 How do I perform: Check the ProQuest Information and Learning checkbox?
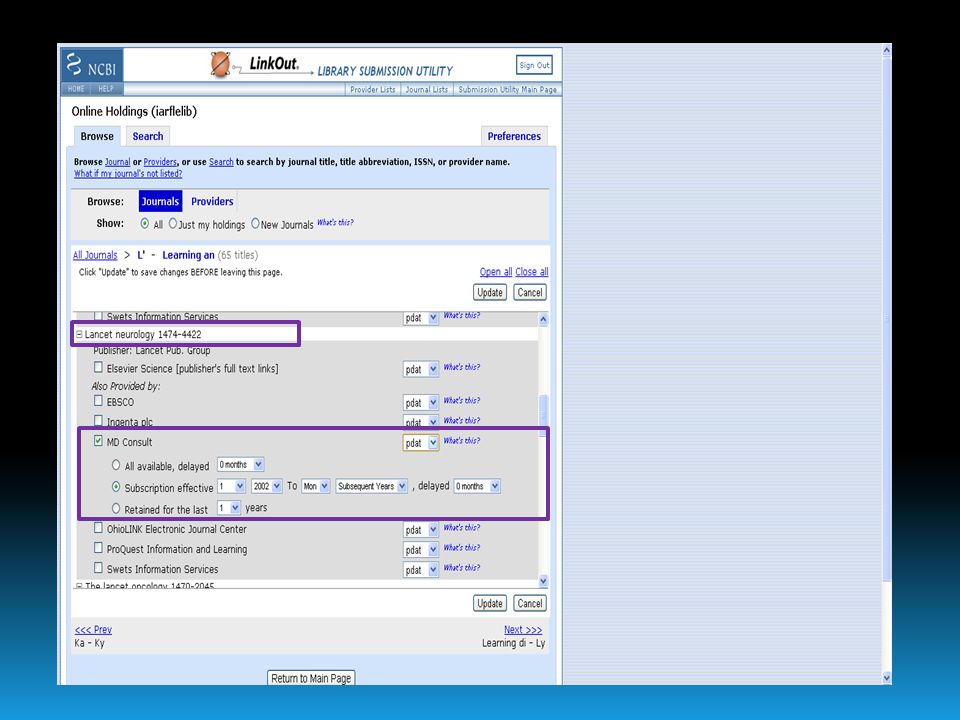[98, 548]
